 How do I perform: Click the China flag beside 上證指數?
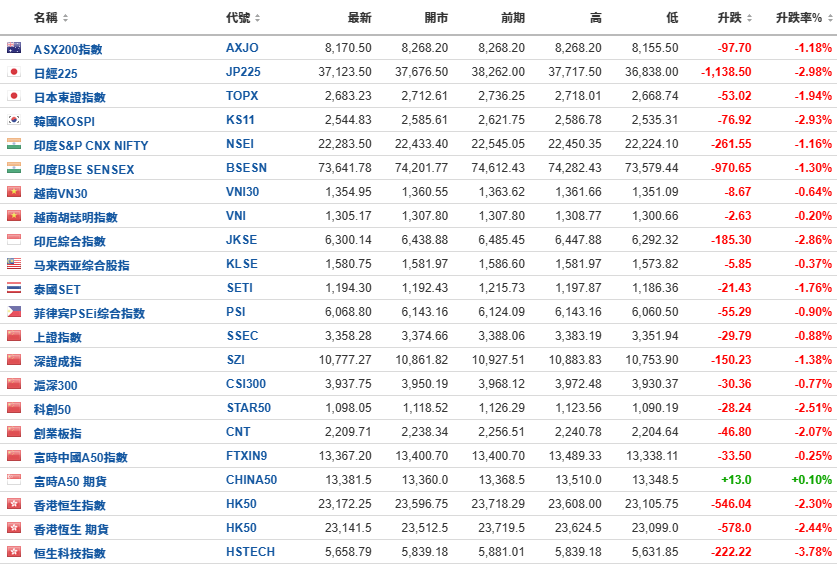pyautogui.click(x=14, y=336)
